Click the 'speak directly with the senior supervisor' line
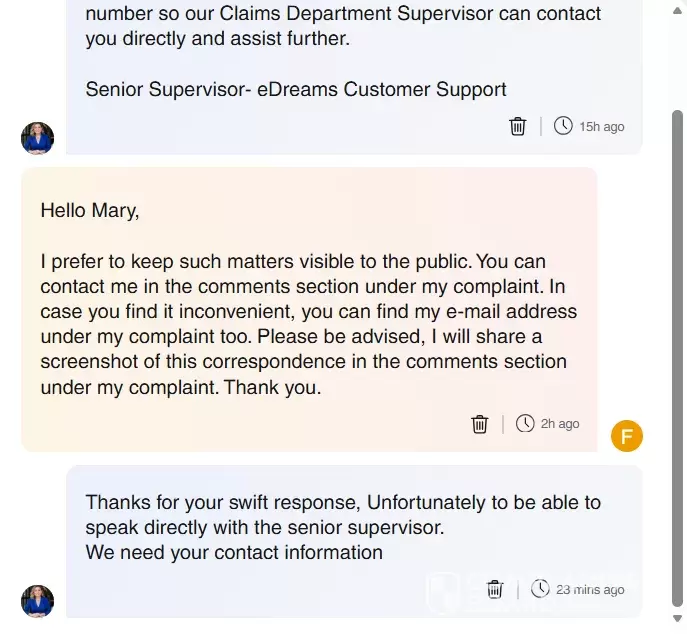Viewport: 687px width, 635px height. click(265, 527)
